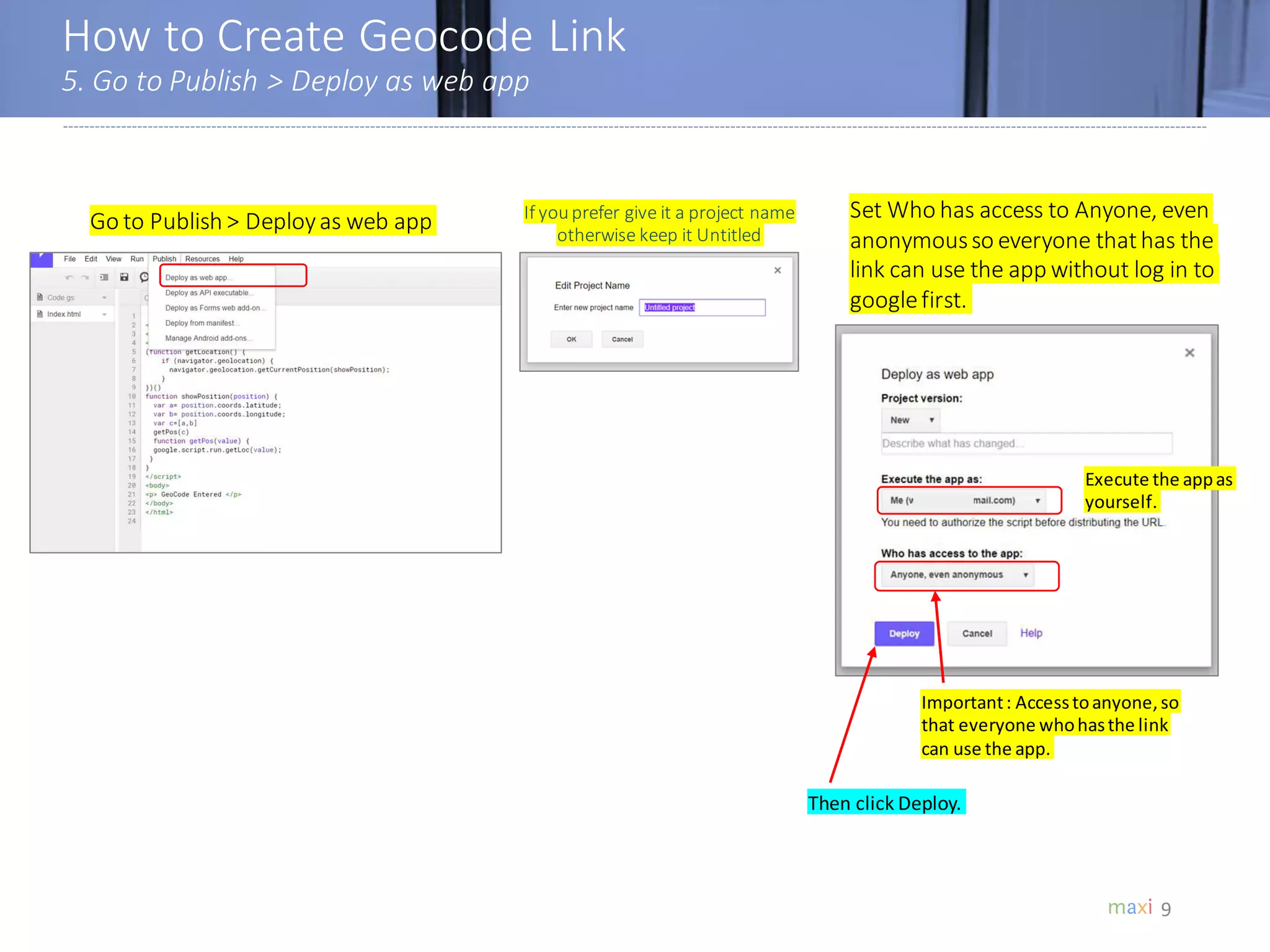This screenshot has height=952, width=1270.
Task: Close the Edit Project Name dialog
Action: 778,270
